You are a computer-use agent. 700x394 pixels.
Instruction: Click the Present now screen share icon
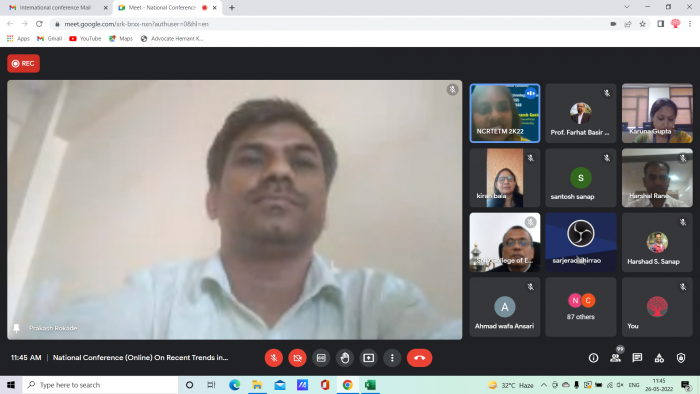(x=368, y=358)
